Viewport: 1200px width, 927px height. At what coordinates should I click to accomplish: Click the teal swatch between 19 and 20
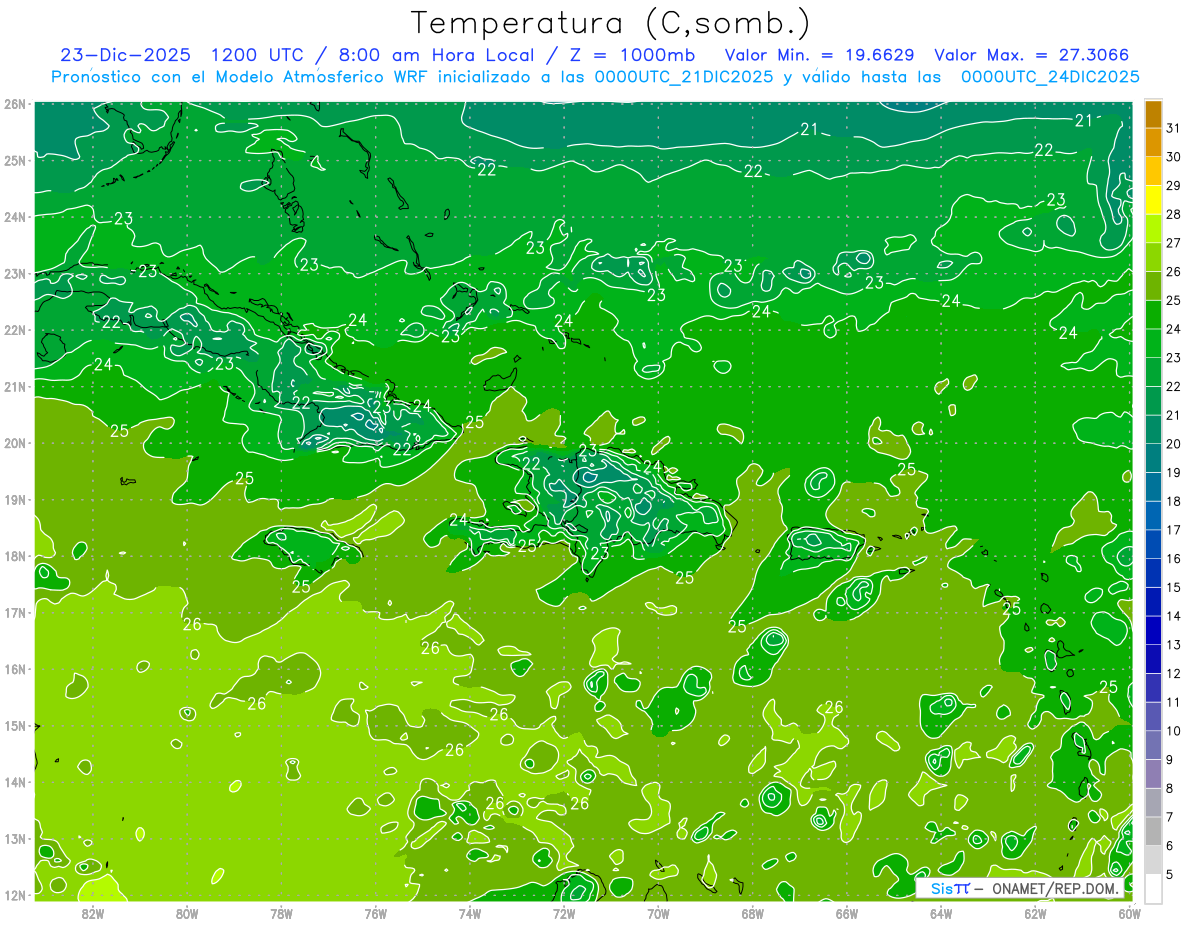tap(1153, 458)
